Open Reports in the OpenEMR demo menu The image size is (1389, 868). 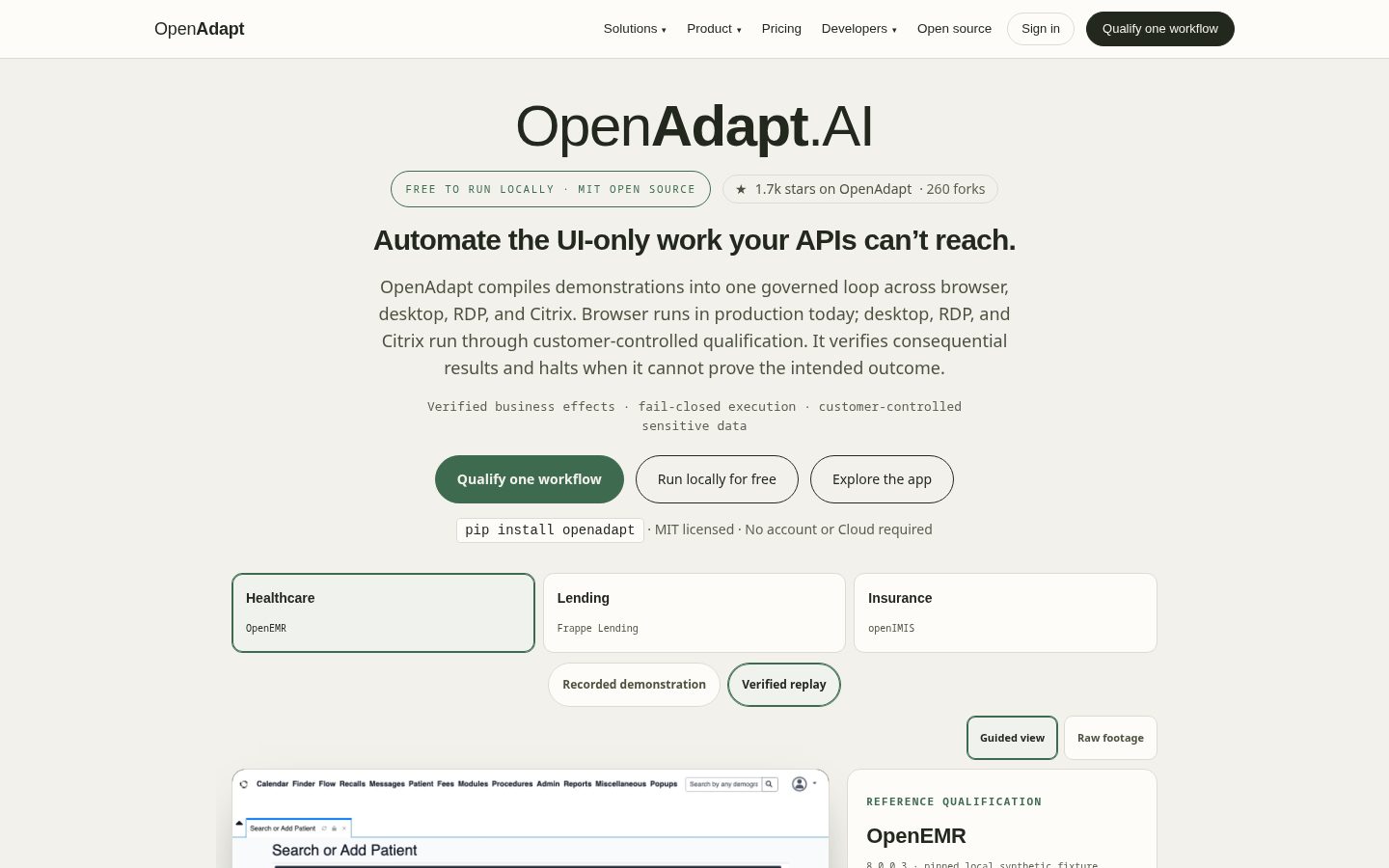coord(578,784)
